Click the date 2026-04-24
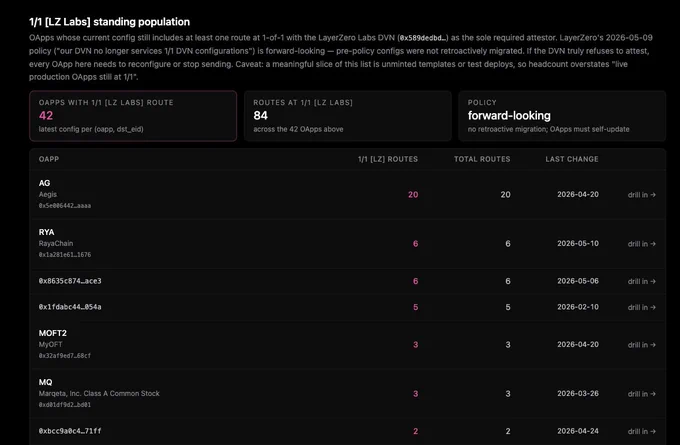 [578, 431]
